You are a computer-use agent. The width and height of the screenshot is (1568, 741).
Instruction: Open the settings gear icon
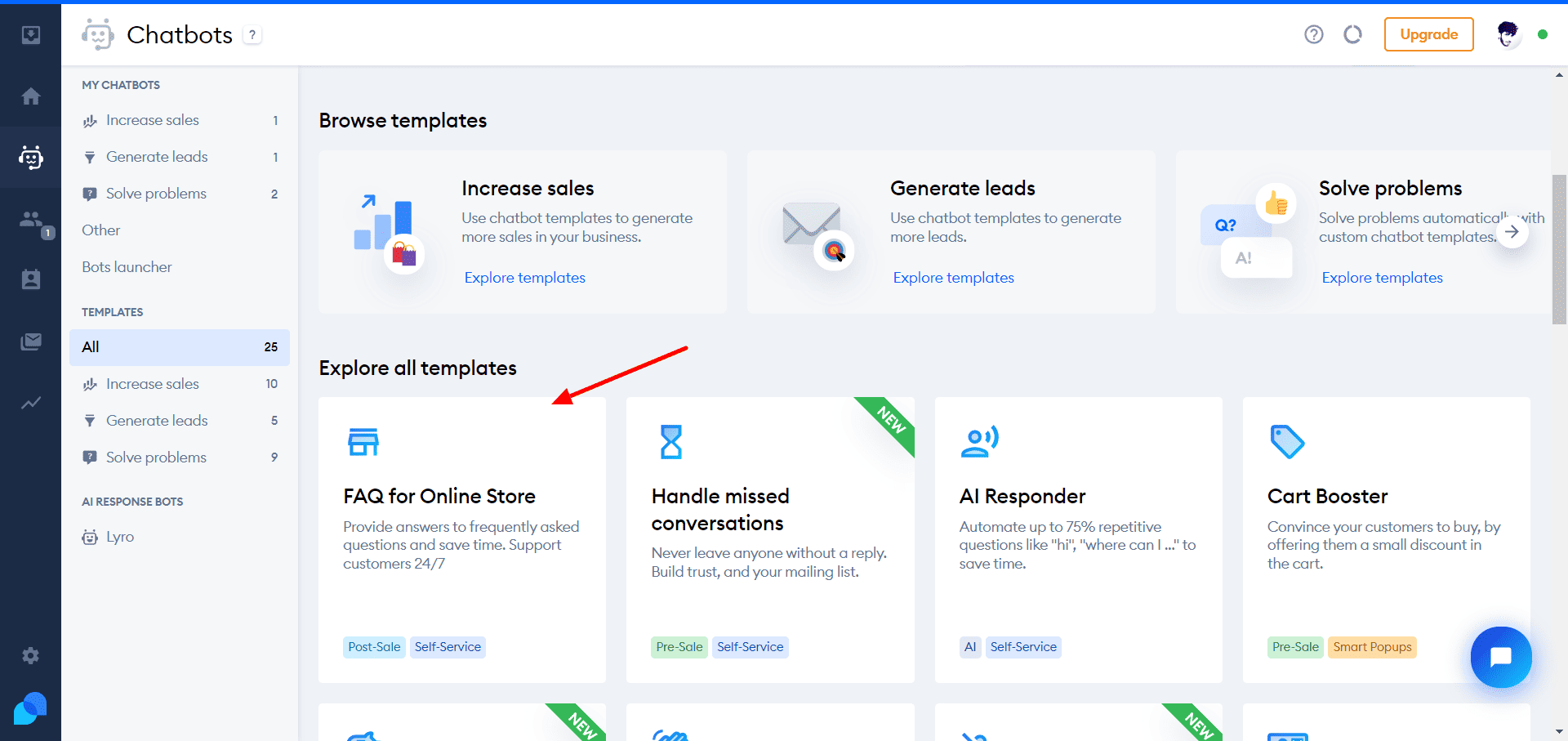pyautogui.click(x=31, y=655)
